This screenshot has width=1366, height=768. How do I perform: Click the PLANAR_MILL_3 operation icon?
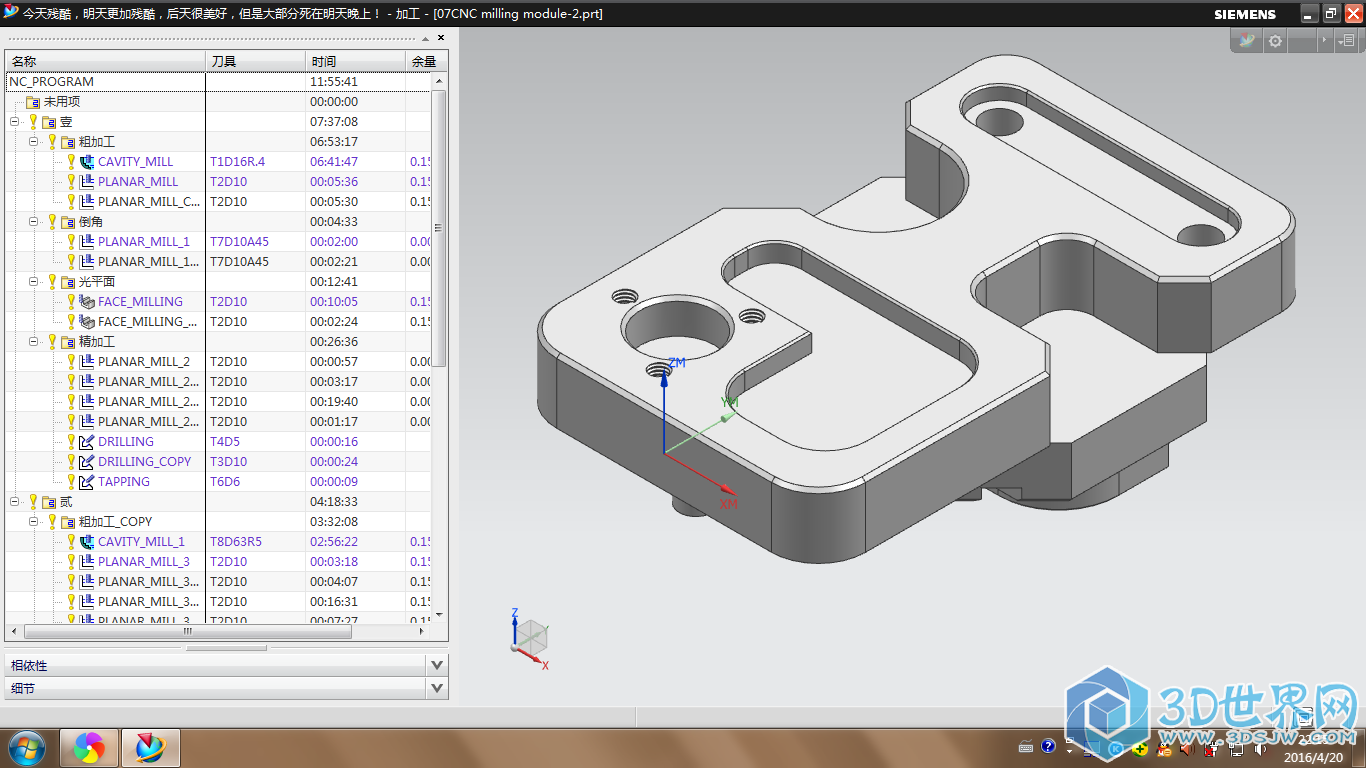click(x=87, y=561)
